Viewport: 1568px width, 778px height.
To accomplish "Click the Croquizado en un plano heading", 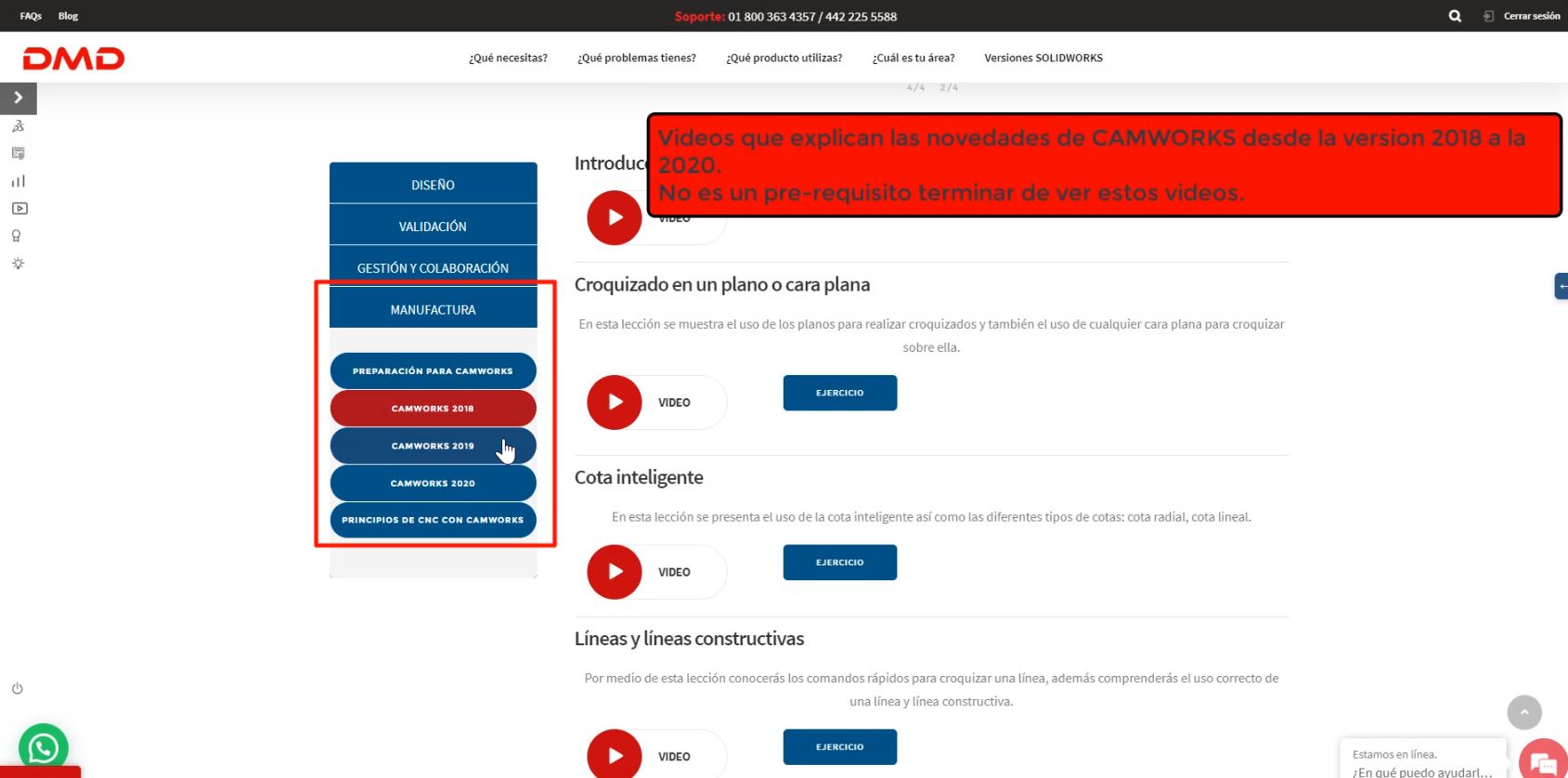I will (x=722, y=284).
